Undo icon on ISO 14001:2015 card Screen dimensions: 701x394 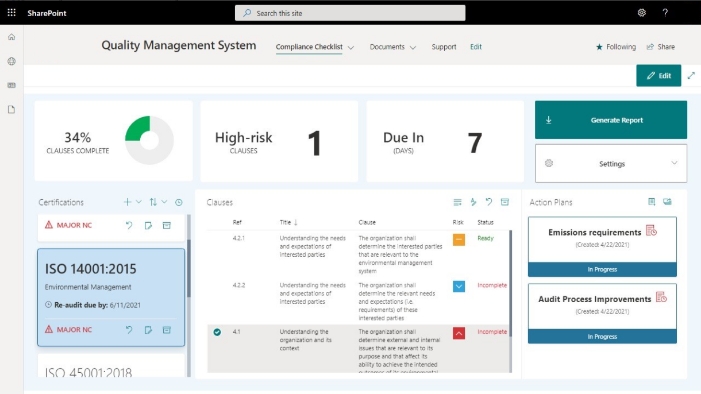129,330
